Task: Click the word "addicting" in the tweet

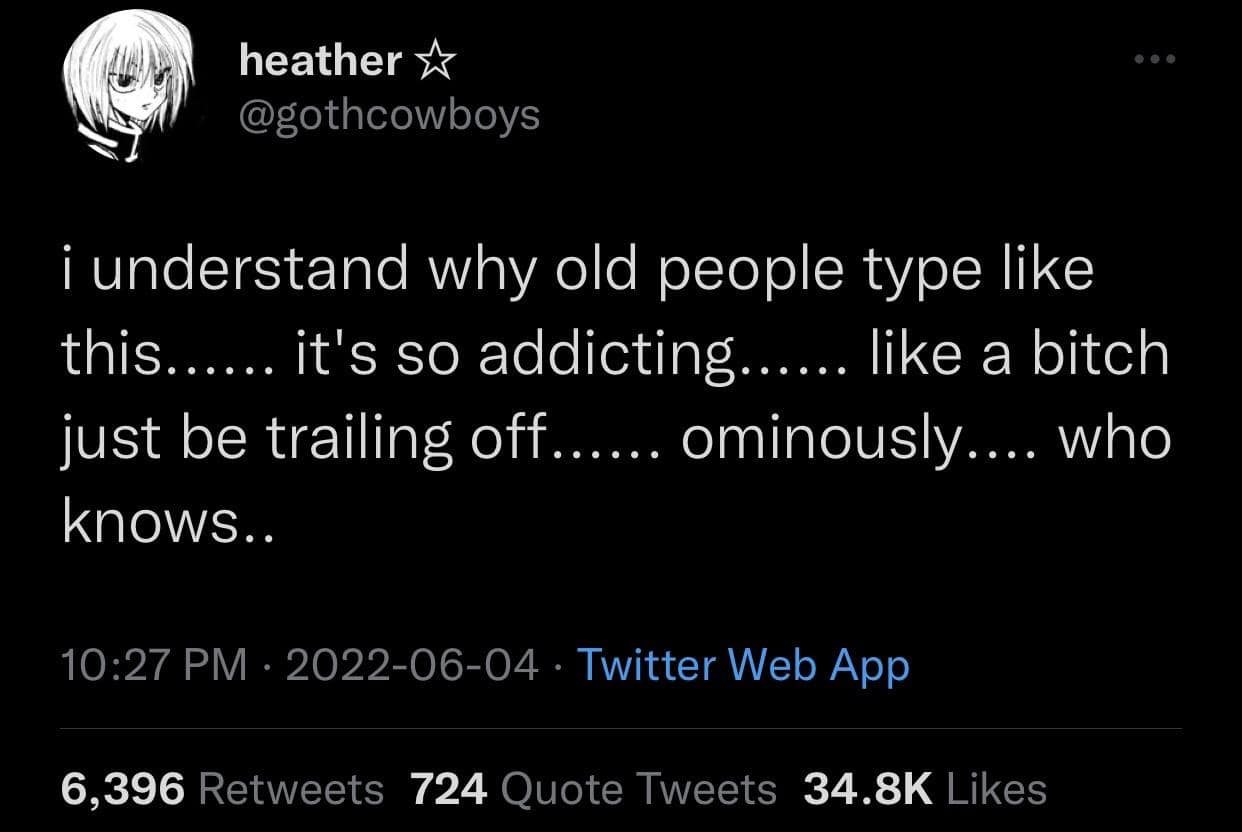Action: [605, 355]
